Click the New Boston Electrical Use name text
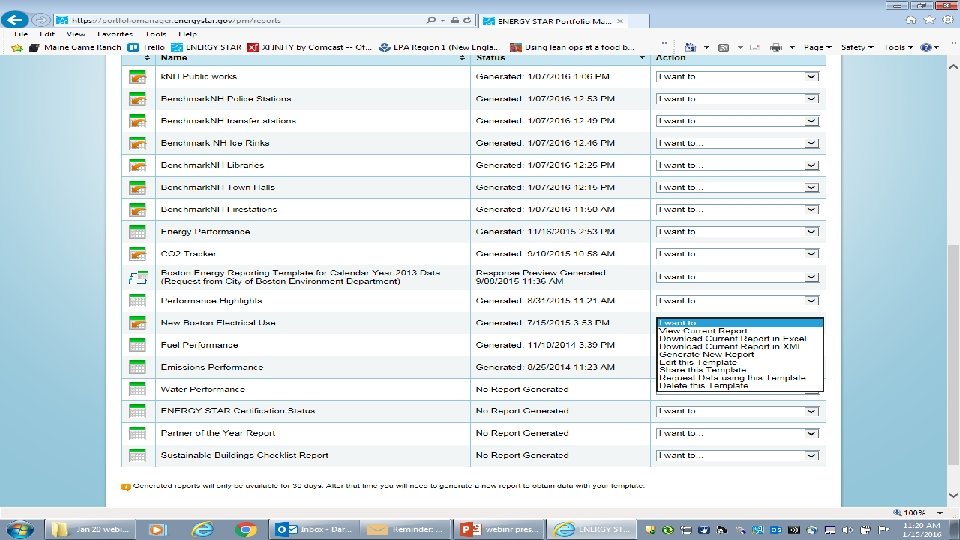Image resolution: width=960 pixels, height=540 pixels. (218, 323)
